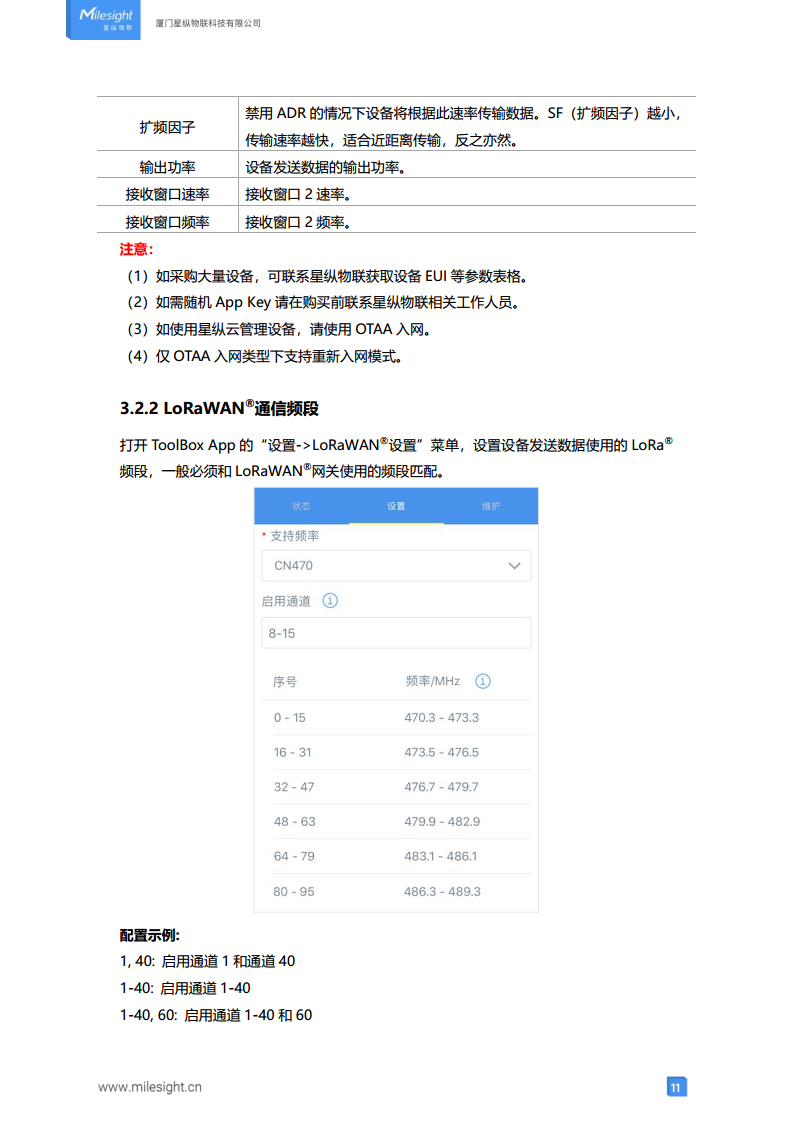Click the 序号 column header
793x1122 pixels.
(x=285, y=682)
